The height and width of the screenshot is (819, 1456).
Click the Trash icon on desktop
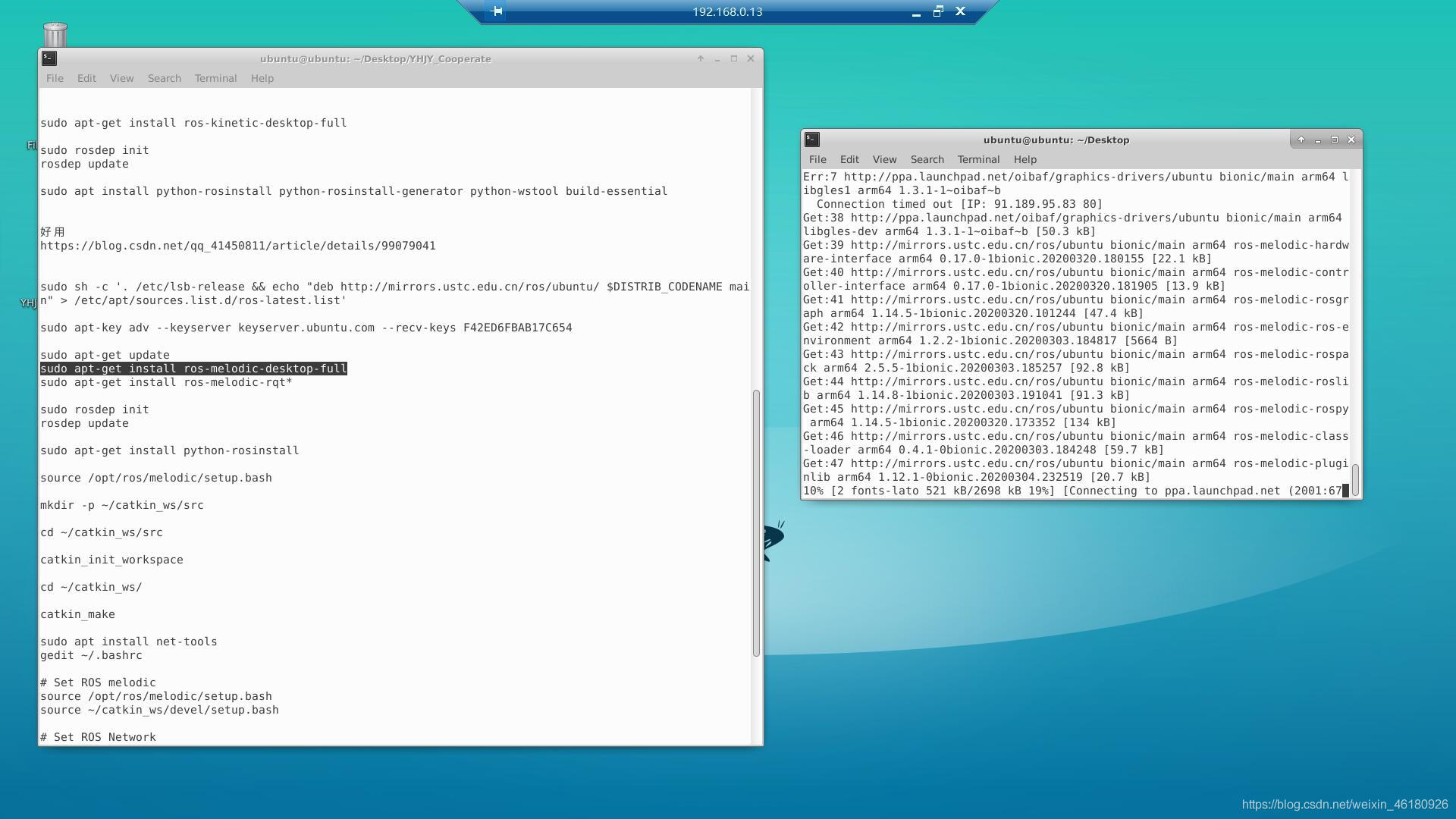pos(55,34)
